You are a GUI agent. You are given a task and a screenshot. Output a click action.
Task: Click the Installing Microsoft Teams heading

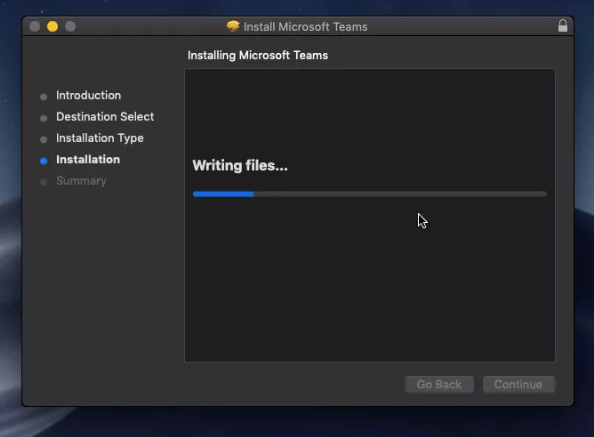click(x=258, y=55)
